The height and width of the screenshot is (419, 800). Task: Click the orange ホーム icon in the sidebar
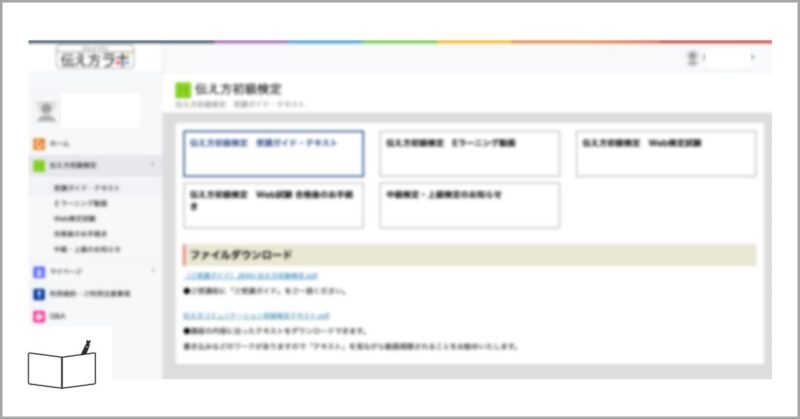tap(39, 144)
